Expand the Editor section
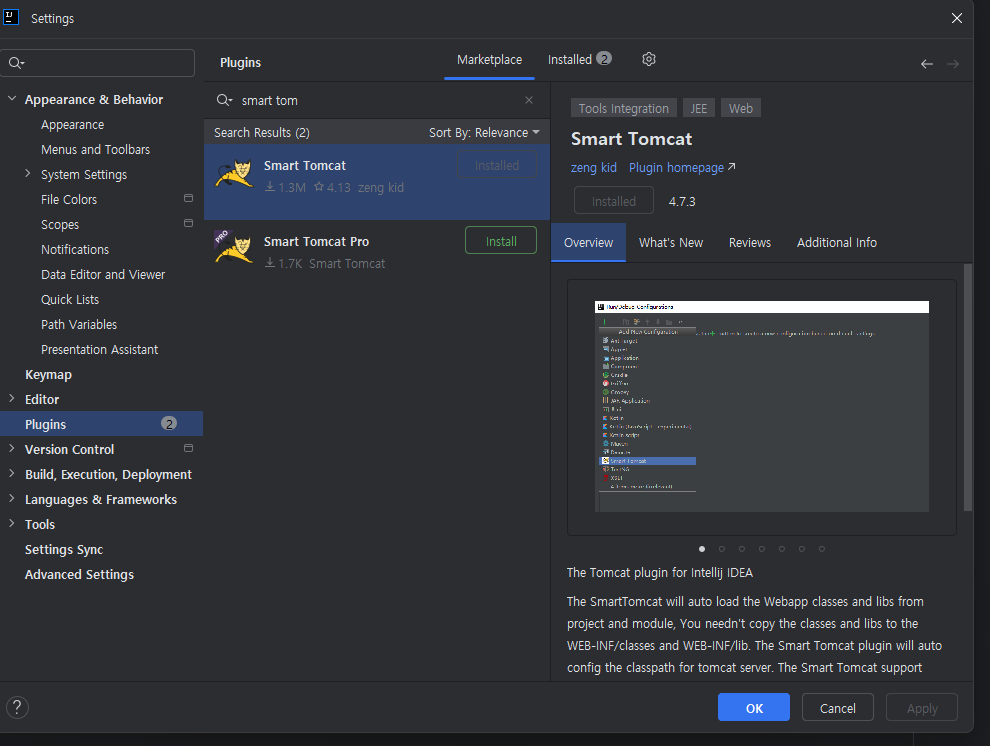The image size is (990, 746). pyautogui.click(x=12, y=398)
